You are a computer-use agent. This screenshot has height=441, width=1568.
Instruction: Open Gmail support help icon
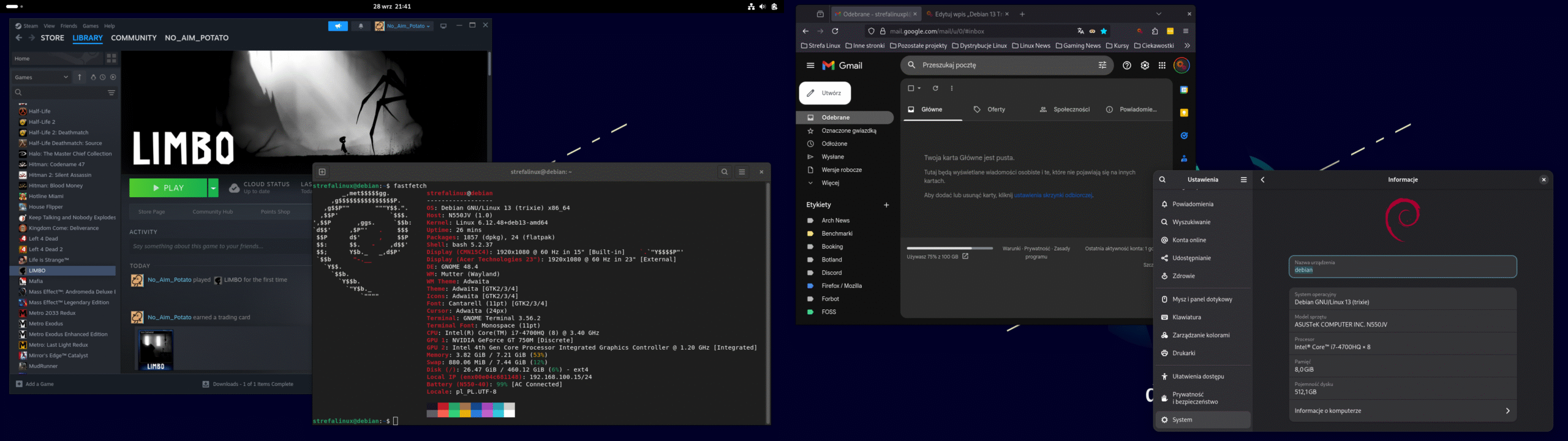(x=1127, y=66)
